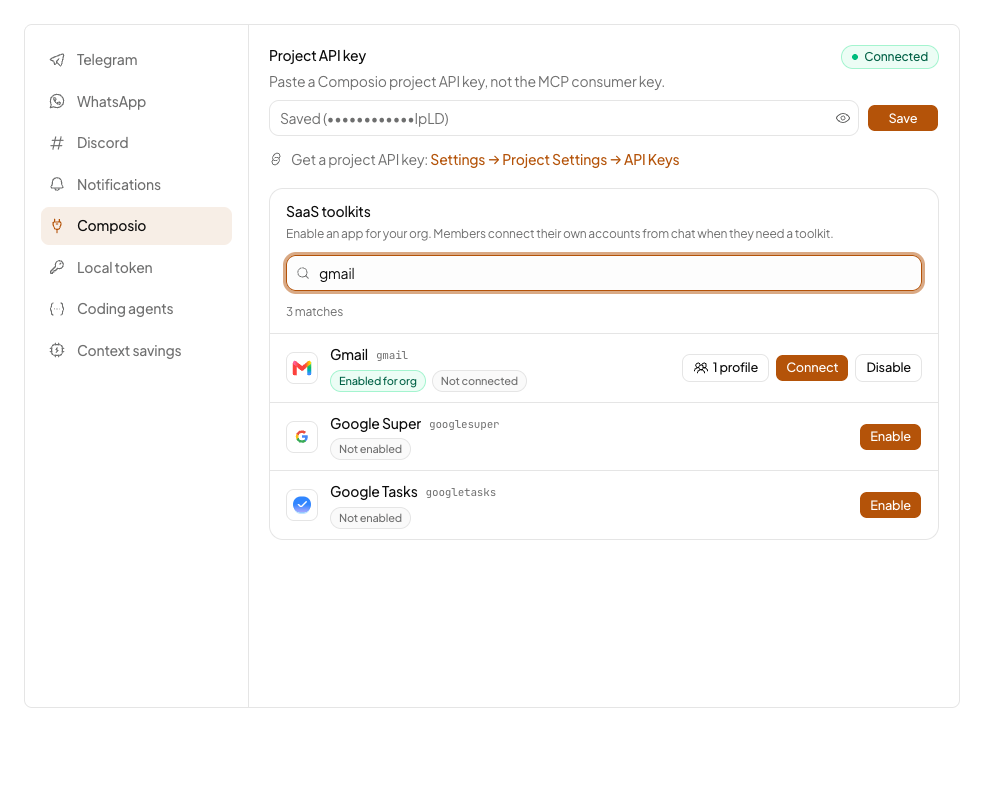Switch to Coding agents section
The height and width of the screenshot is (804, 984).
pyautogui.click(x=137, y=309)
